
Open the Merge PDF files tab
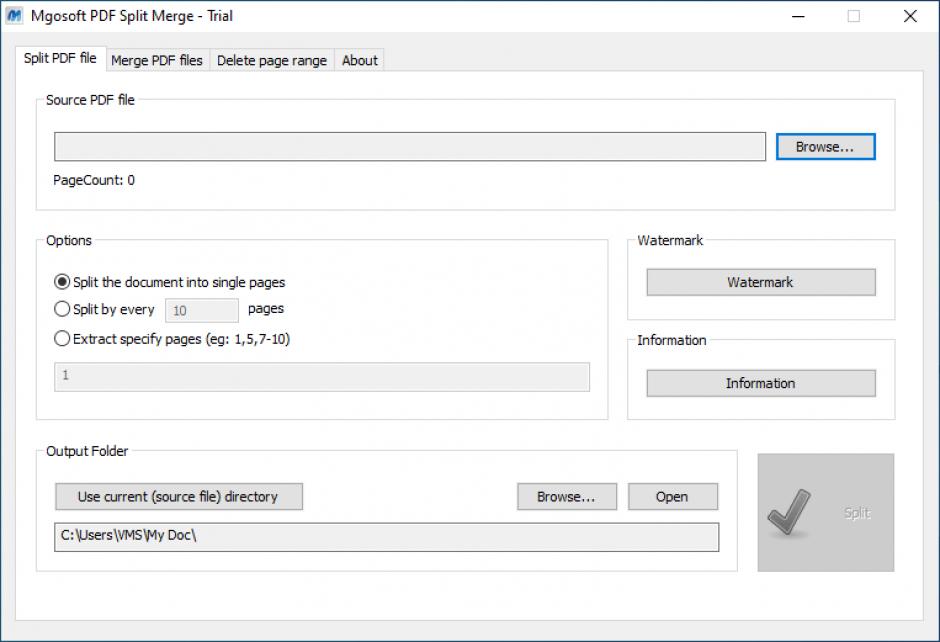(157, 61)
